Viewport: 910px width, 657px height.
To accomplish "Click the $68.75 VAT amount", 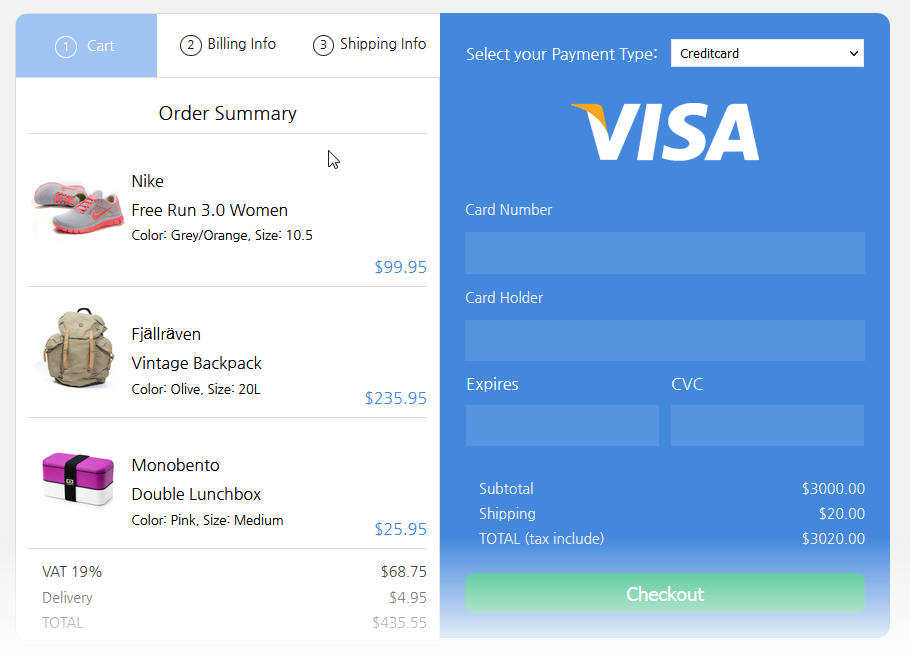I will click(x=403, y=572).
